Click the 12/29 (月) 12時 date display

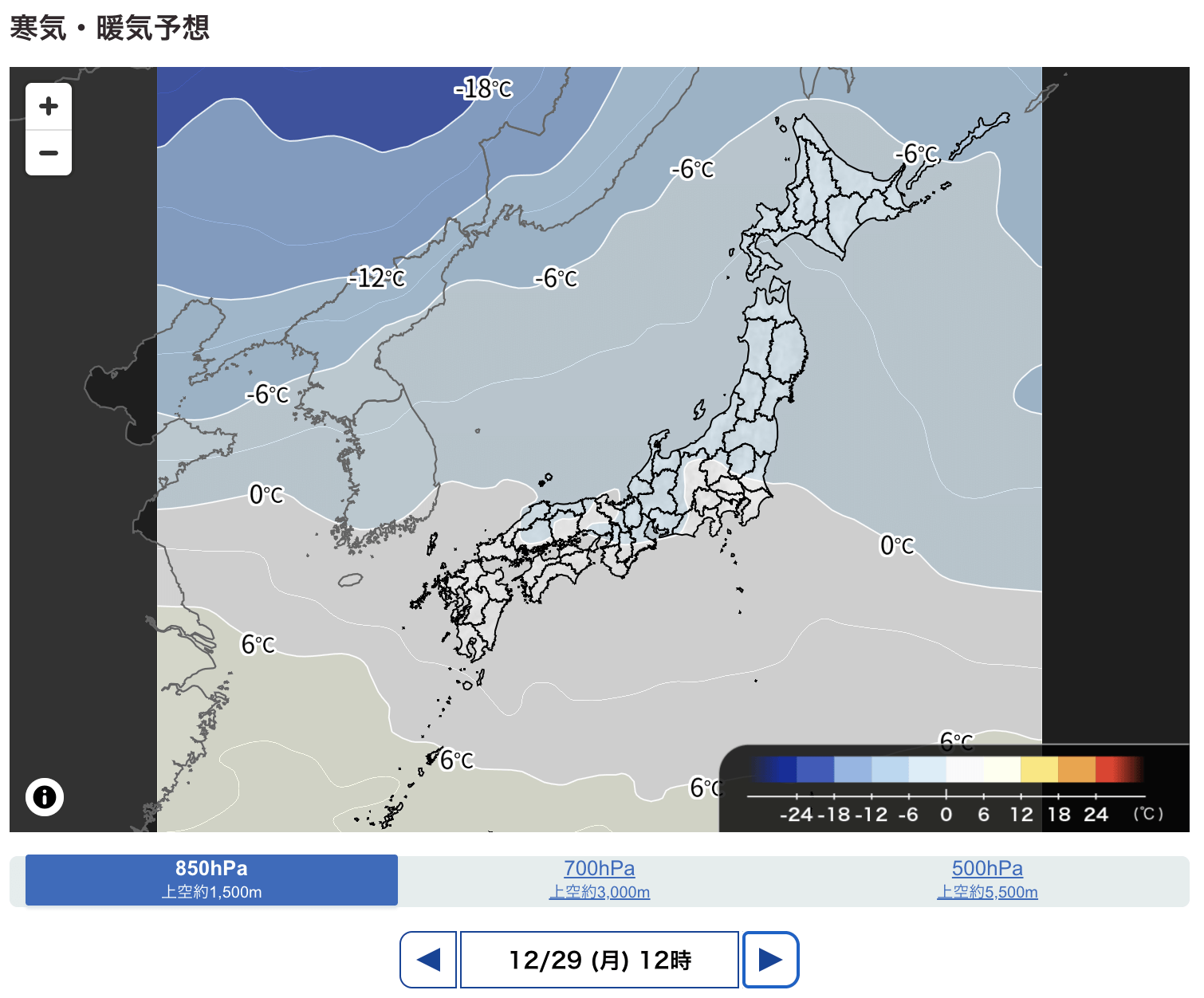tap(600, 959)
